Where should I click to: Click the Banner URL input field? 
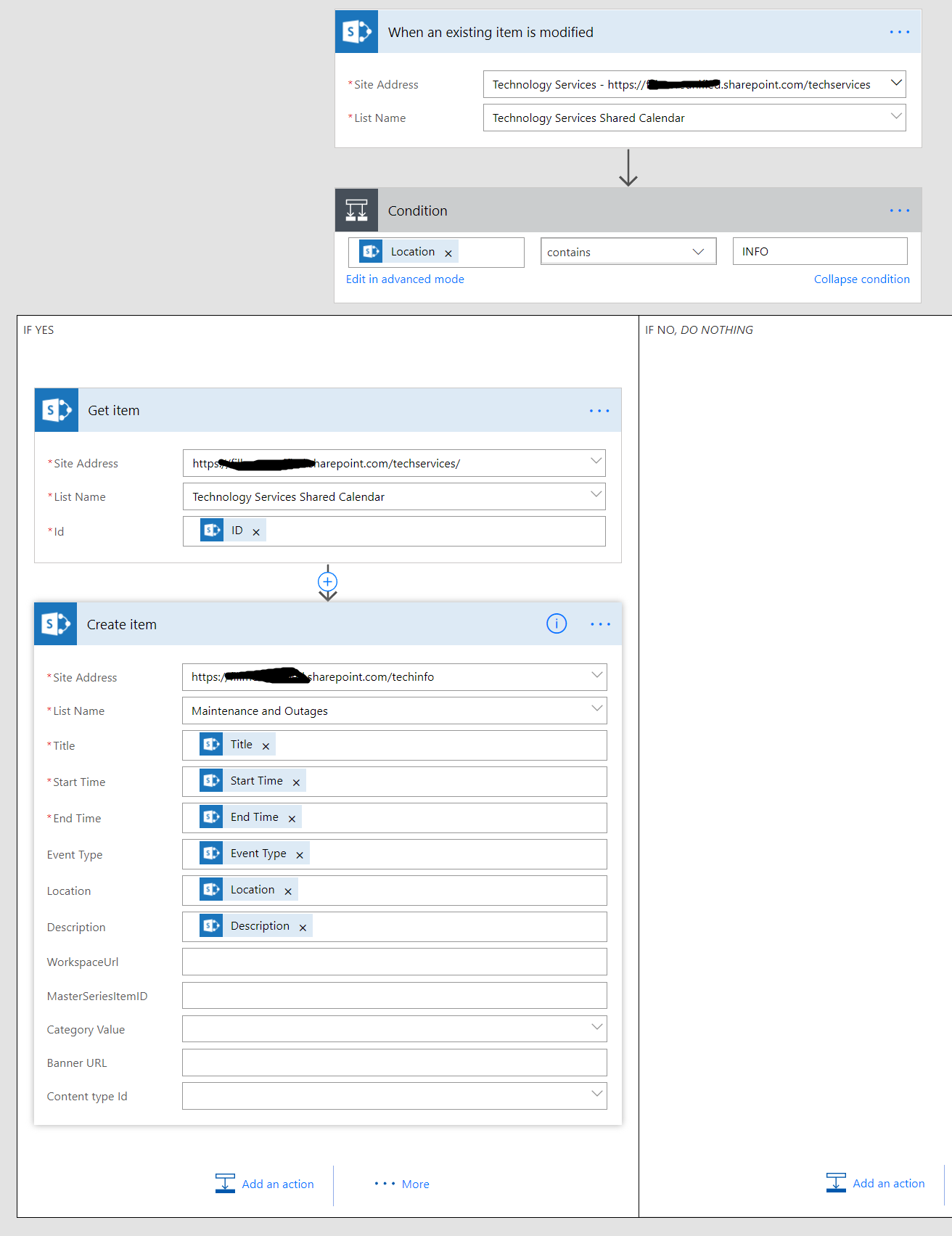point(394,1063)
